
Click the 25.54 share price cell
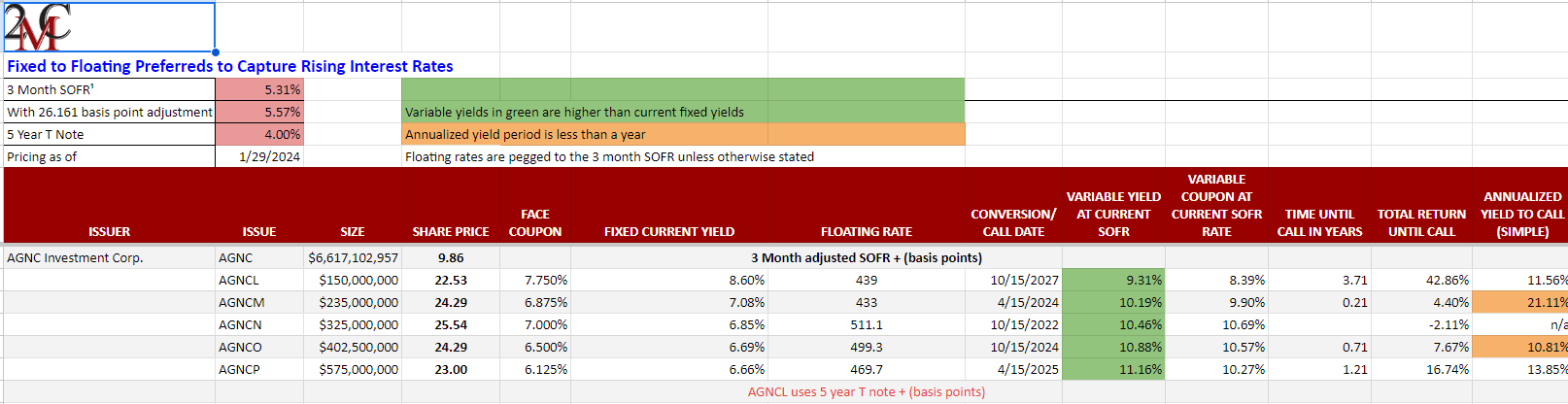pos(451,324)
